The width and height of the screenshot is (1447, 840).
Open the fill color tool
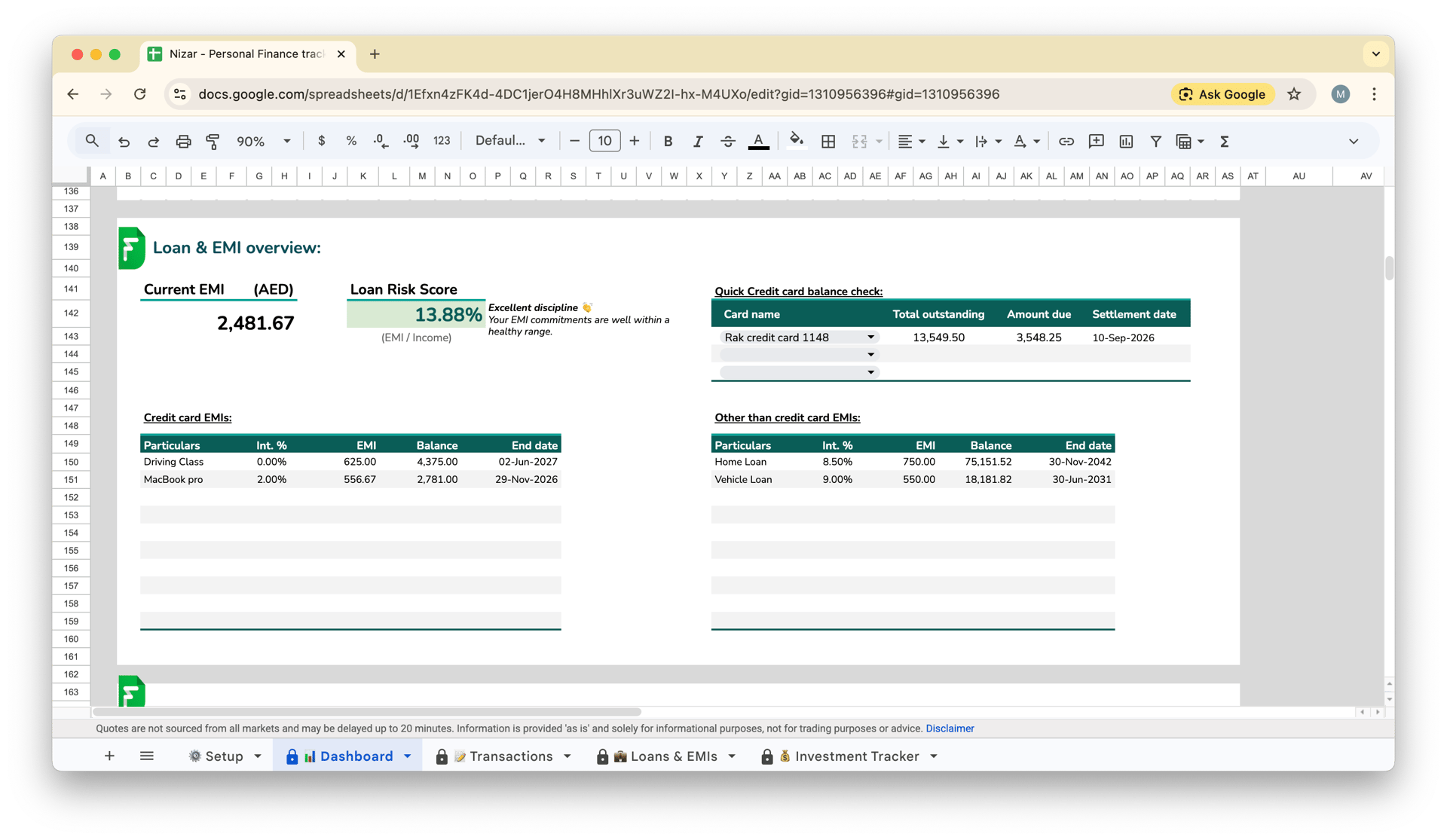pos(796,141)
